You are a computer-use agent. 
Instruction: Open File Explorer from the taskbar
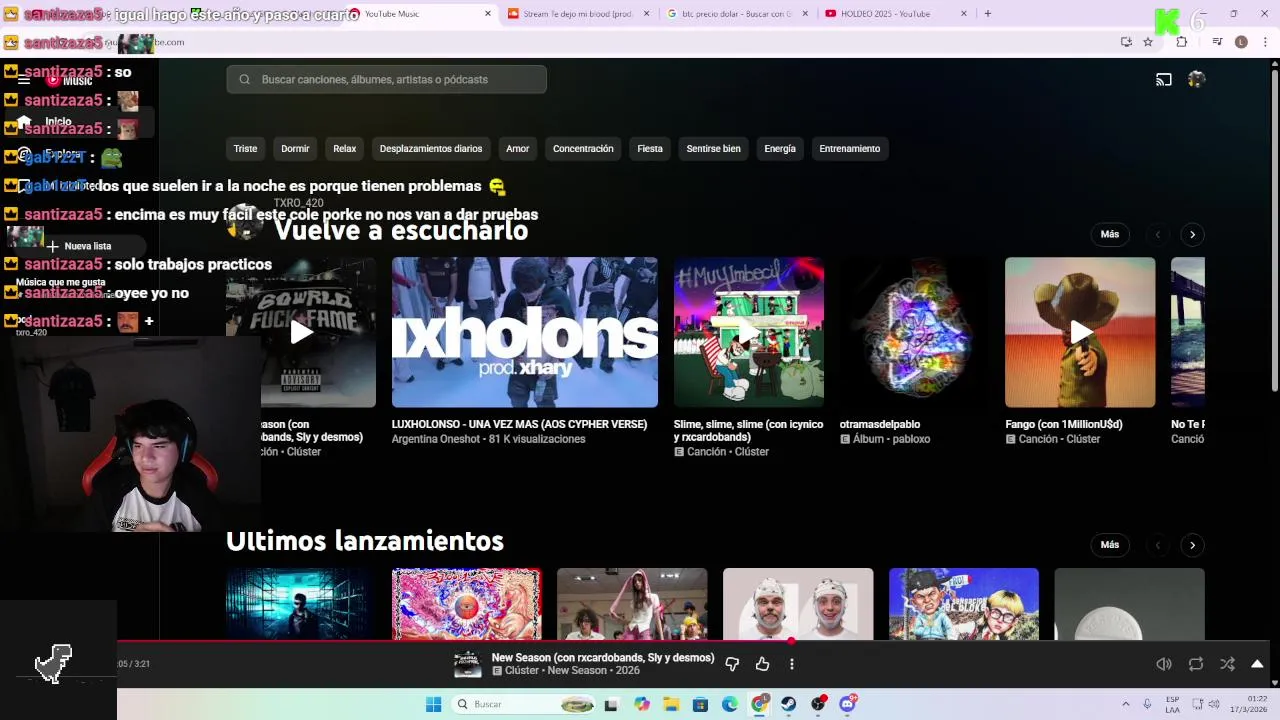pyautogui.click(x=671, y=705)
